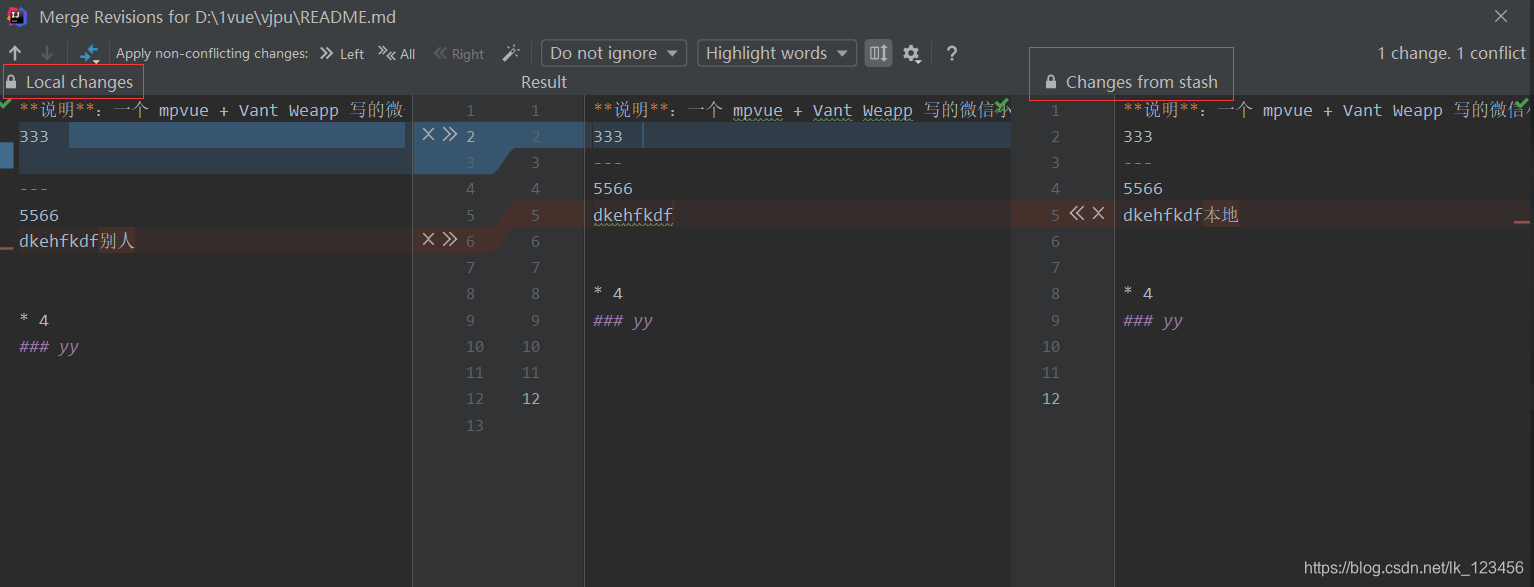The width and height of the screenshot is (1534, 587).
Task: Go to previous difference arrow
Action: (x=15, y=54)
